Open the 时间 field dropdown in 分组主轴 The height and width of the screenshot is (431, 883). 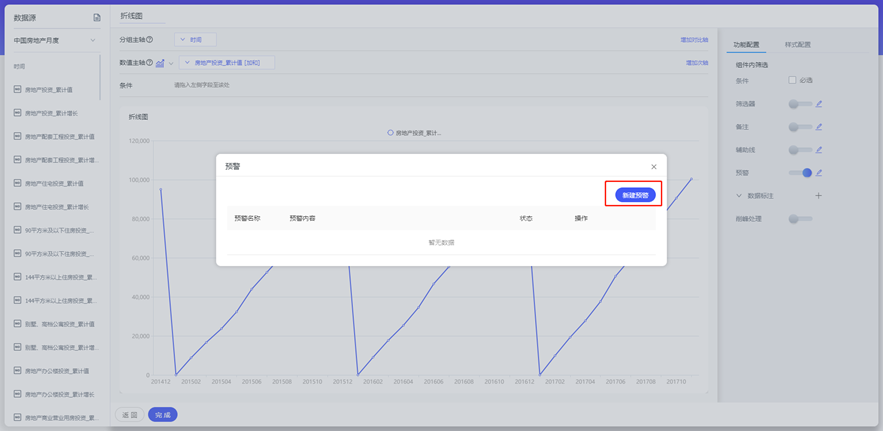pyautogui.click(x=194, y=40)
